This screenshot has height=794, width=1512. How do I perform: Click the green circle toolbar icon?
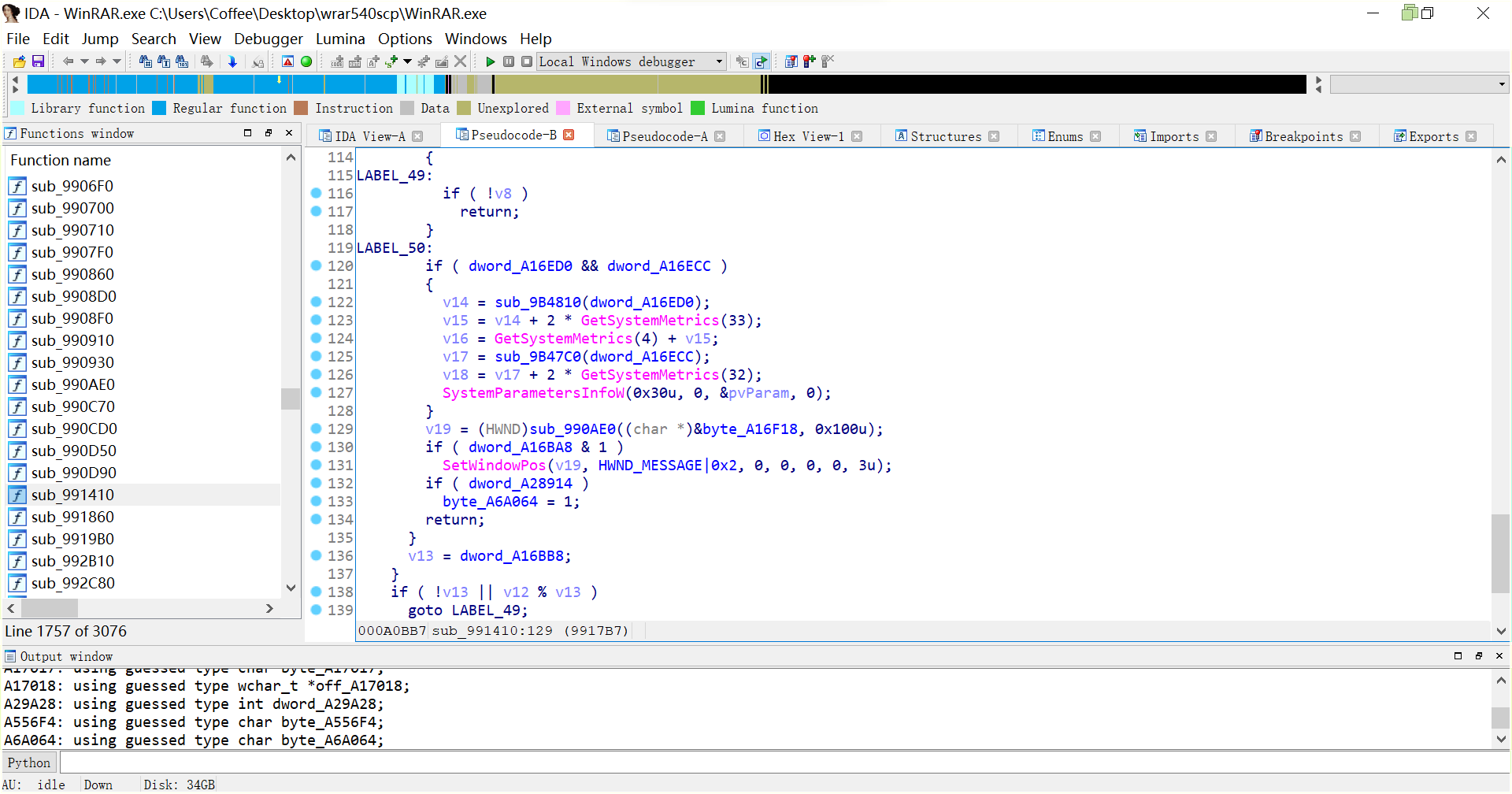pyautogui.click(x=306, y=61)
